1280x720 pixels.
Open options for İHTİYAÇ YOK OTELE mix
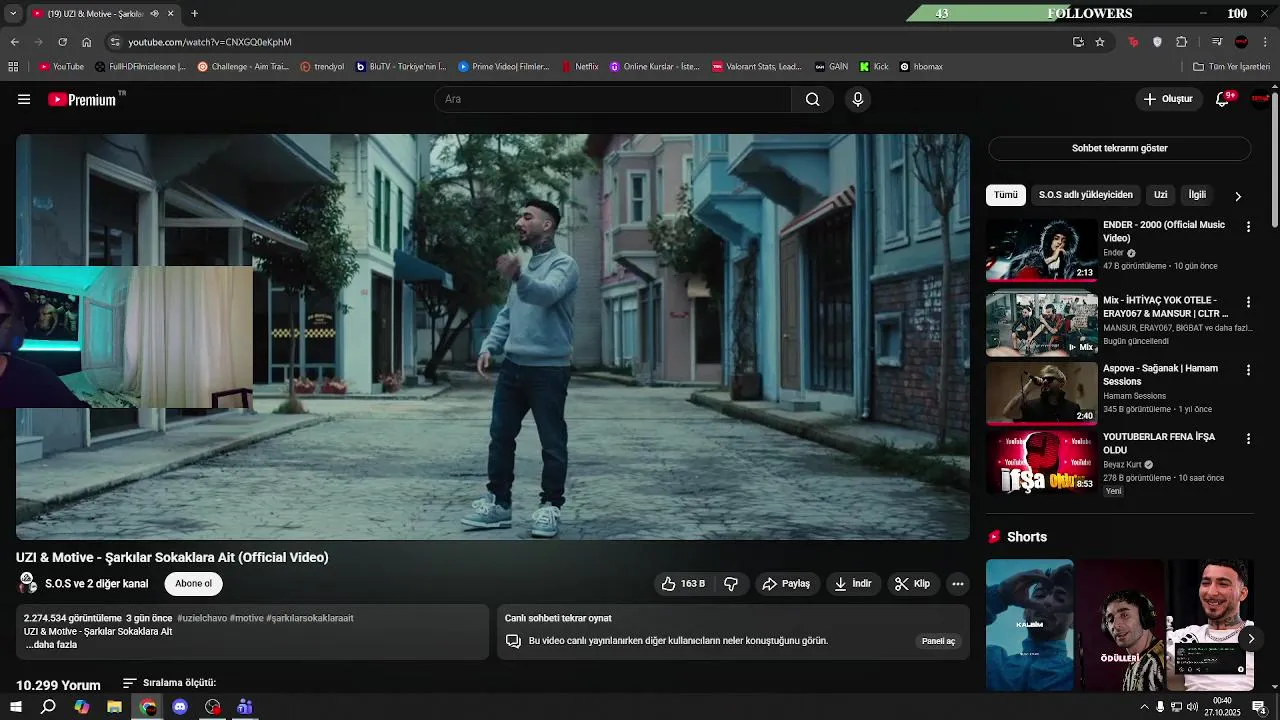pos(1248,302)
